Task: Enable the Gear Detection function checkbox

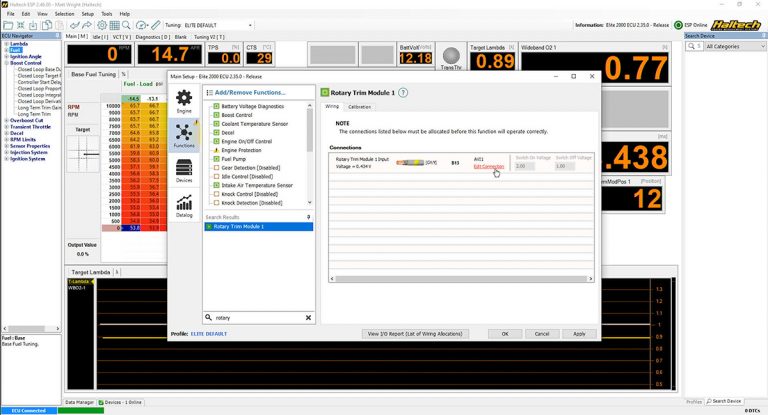Action: [214, 167]
